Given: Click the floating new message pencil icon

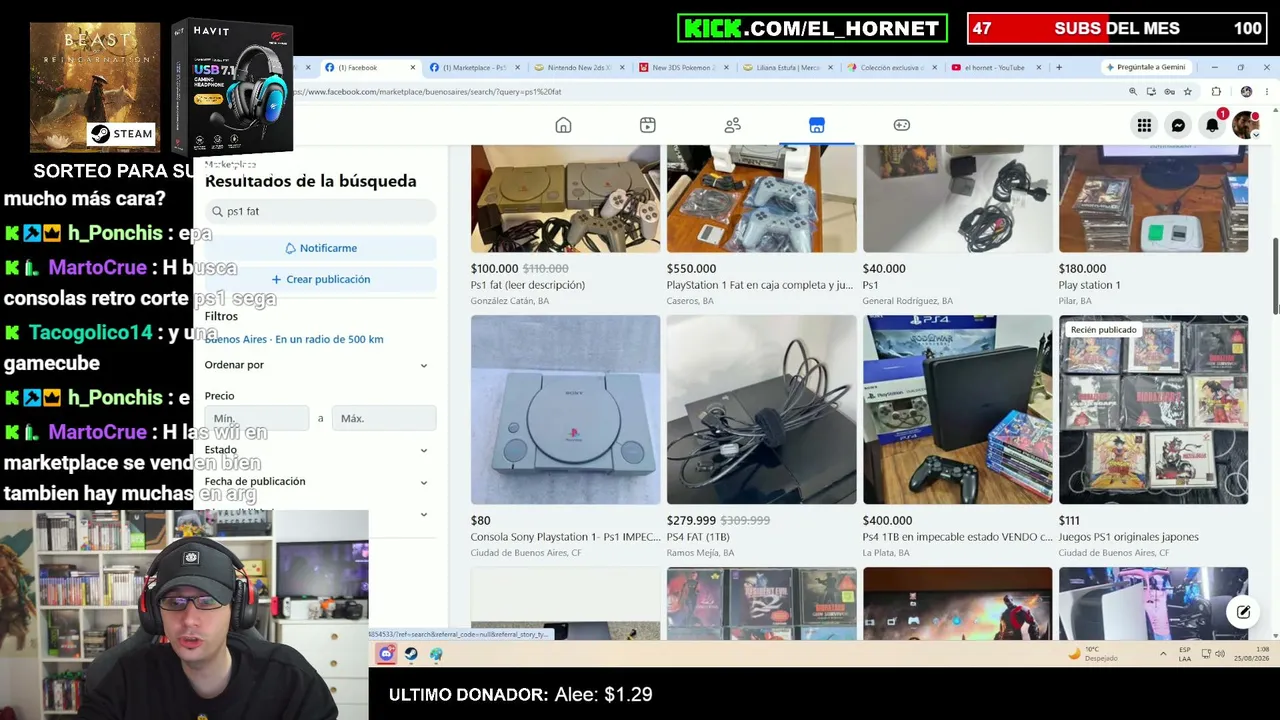Looking at the screenshot, I should [1243, 612].
